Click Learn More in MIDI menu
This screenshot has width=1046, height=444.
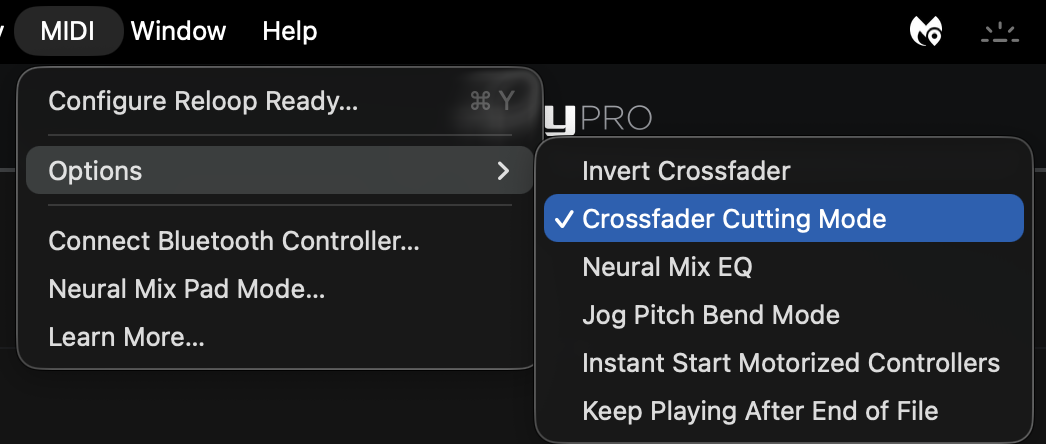pos(126,337)
